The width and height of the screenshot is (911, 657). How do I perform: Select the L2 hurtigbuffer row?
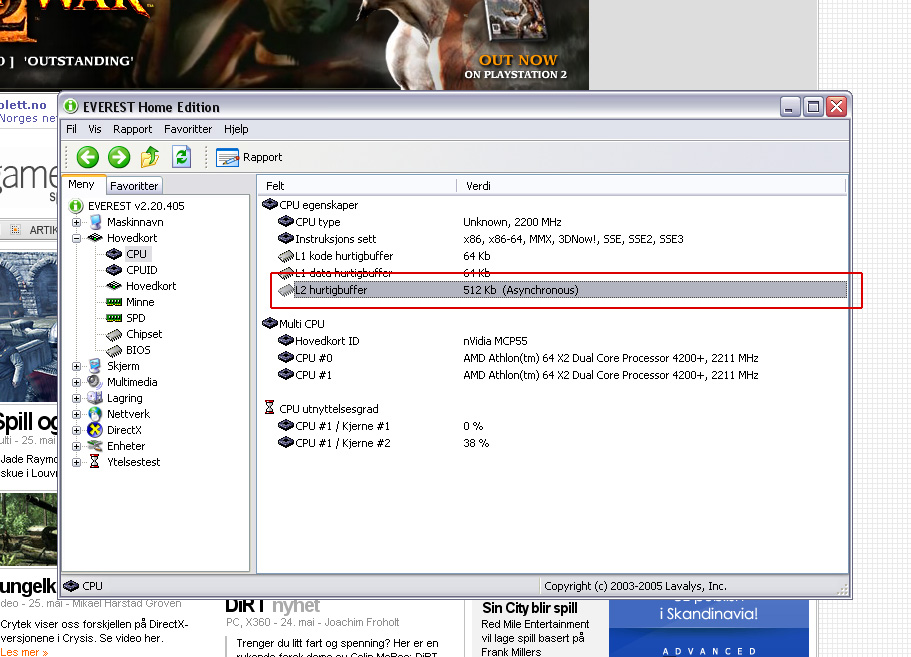[x=561, y=290]
